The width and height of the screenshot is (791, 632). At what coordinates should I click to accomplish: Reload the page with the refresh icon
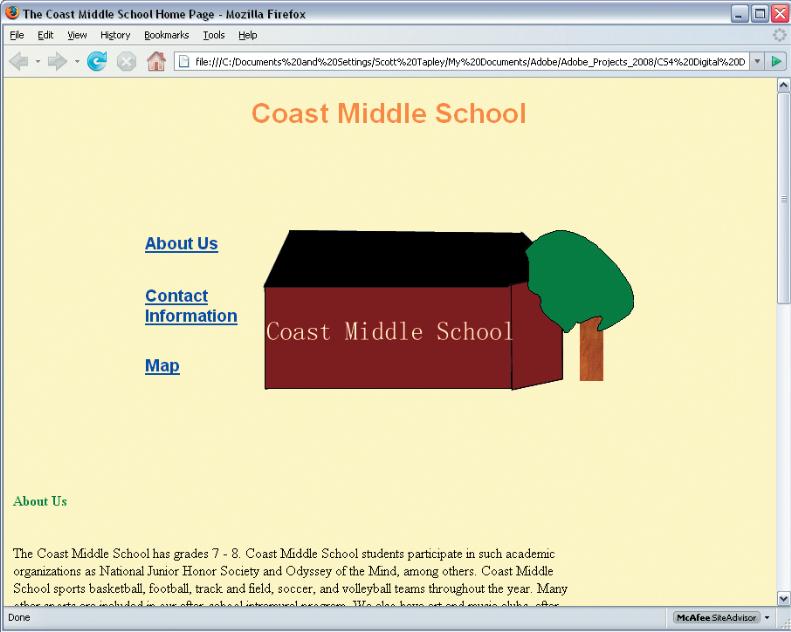click(x=97, y=62)
